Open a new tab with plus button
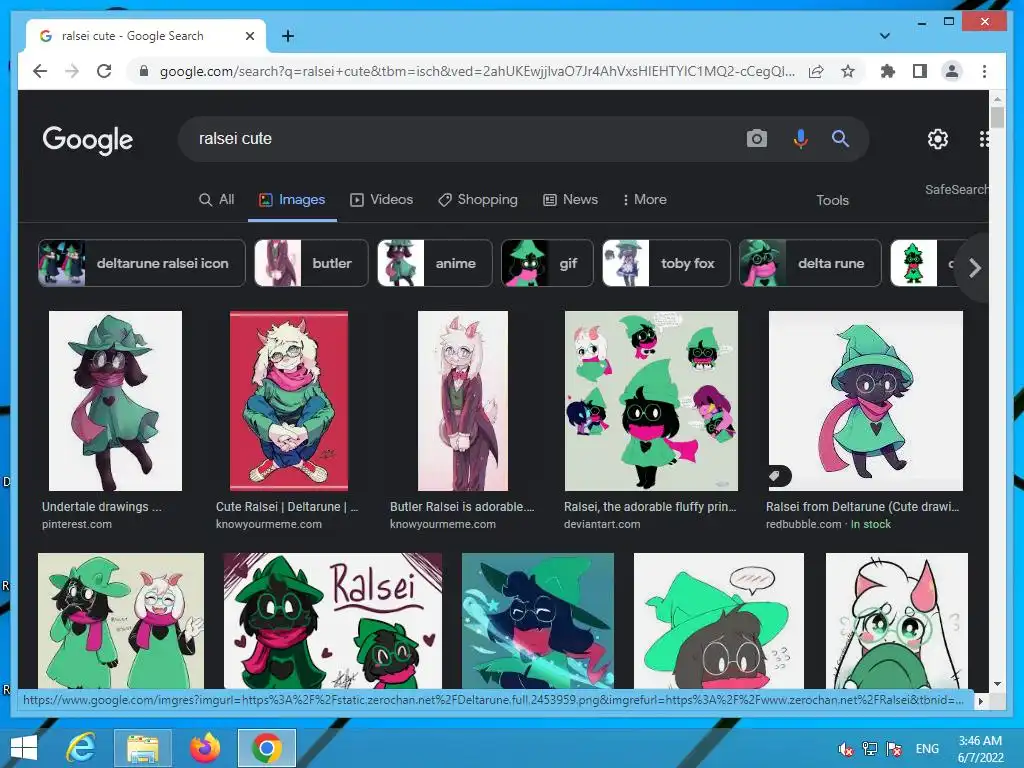 pyautogui.click(x=288, y=36)
